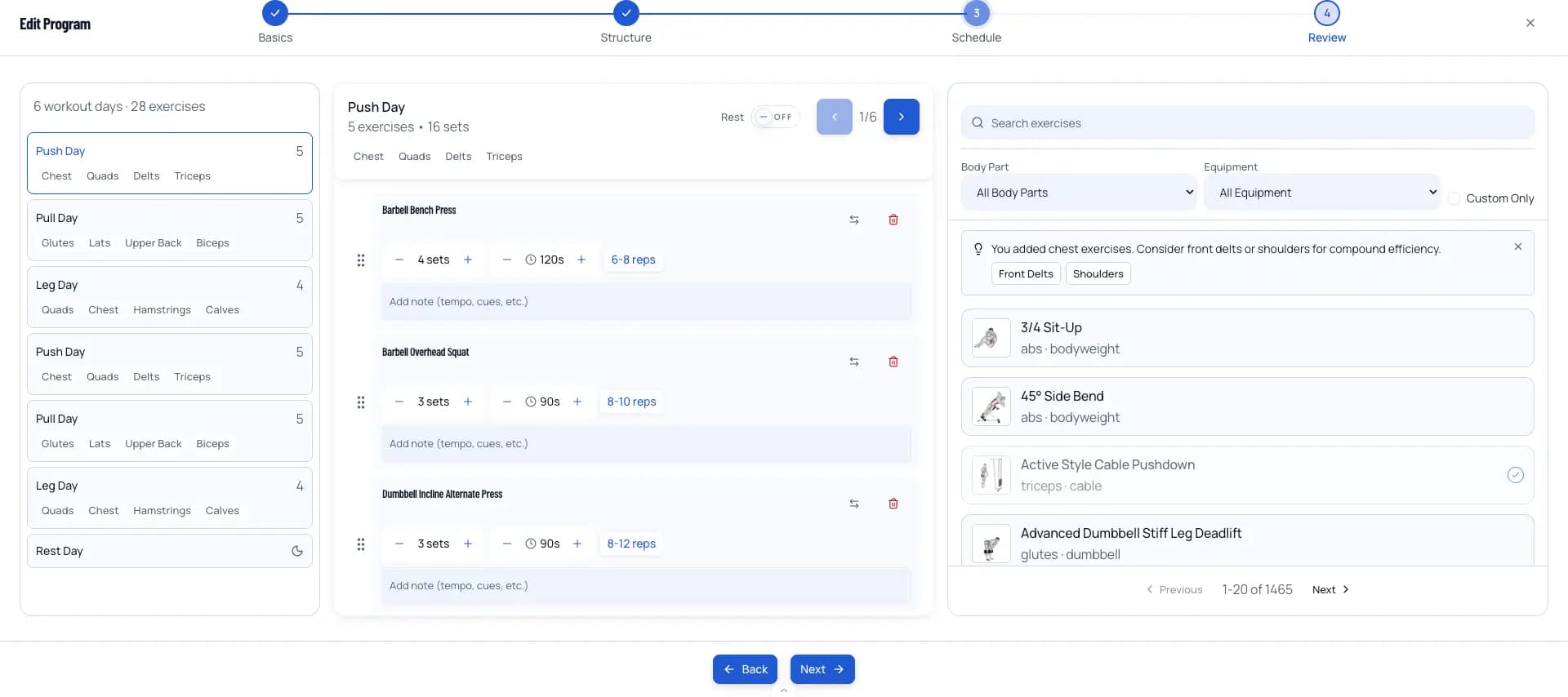Open the 8-10 reps selector
Screen dimensions: 1568x697
[632, 402]
